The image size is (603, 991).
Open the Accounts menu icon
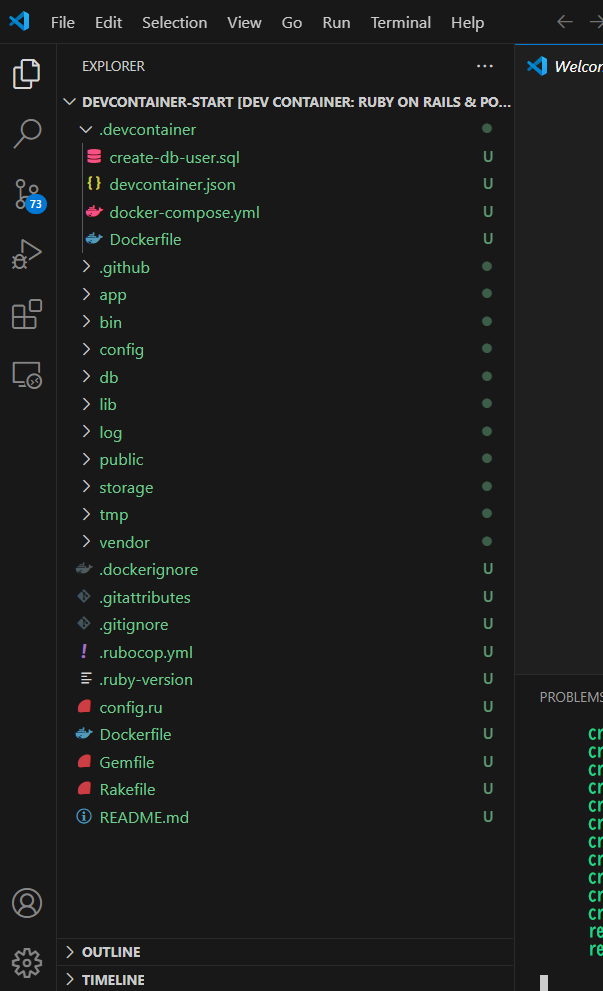click(x=27, y=903)
